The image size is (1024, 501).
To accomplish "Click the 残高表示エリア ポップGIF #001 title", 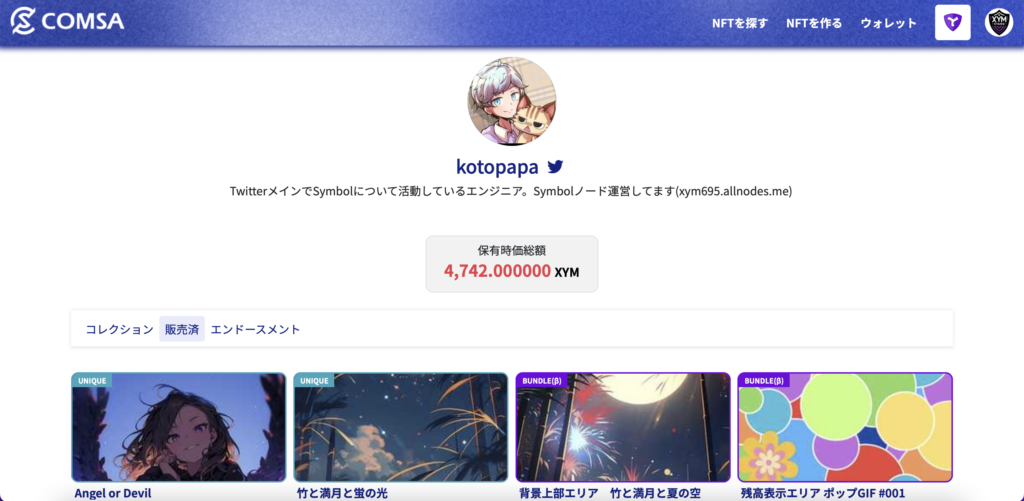I will point(823,493).
